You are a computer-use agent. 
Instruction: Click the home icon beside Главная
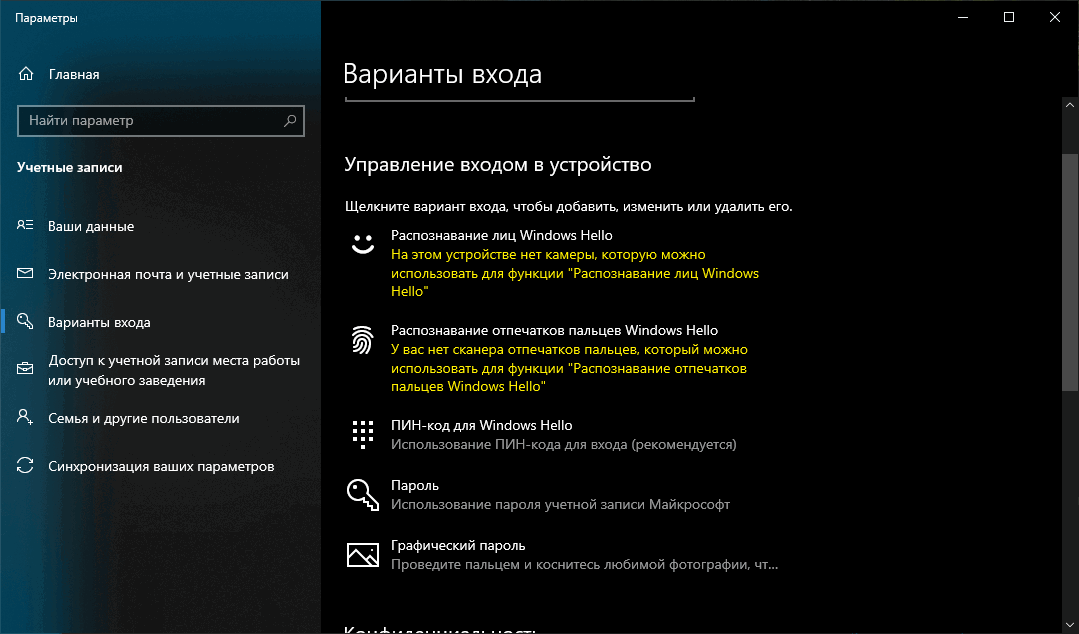(26, 74)
